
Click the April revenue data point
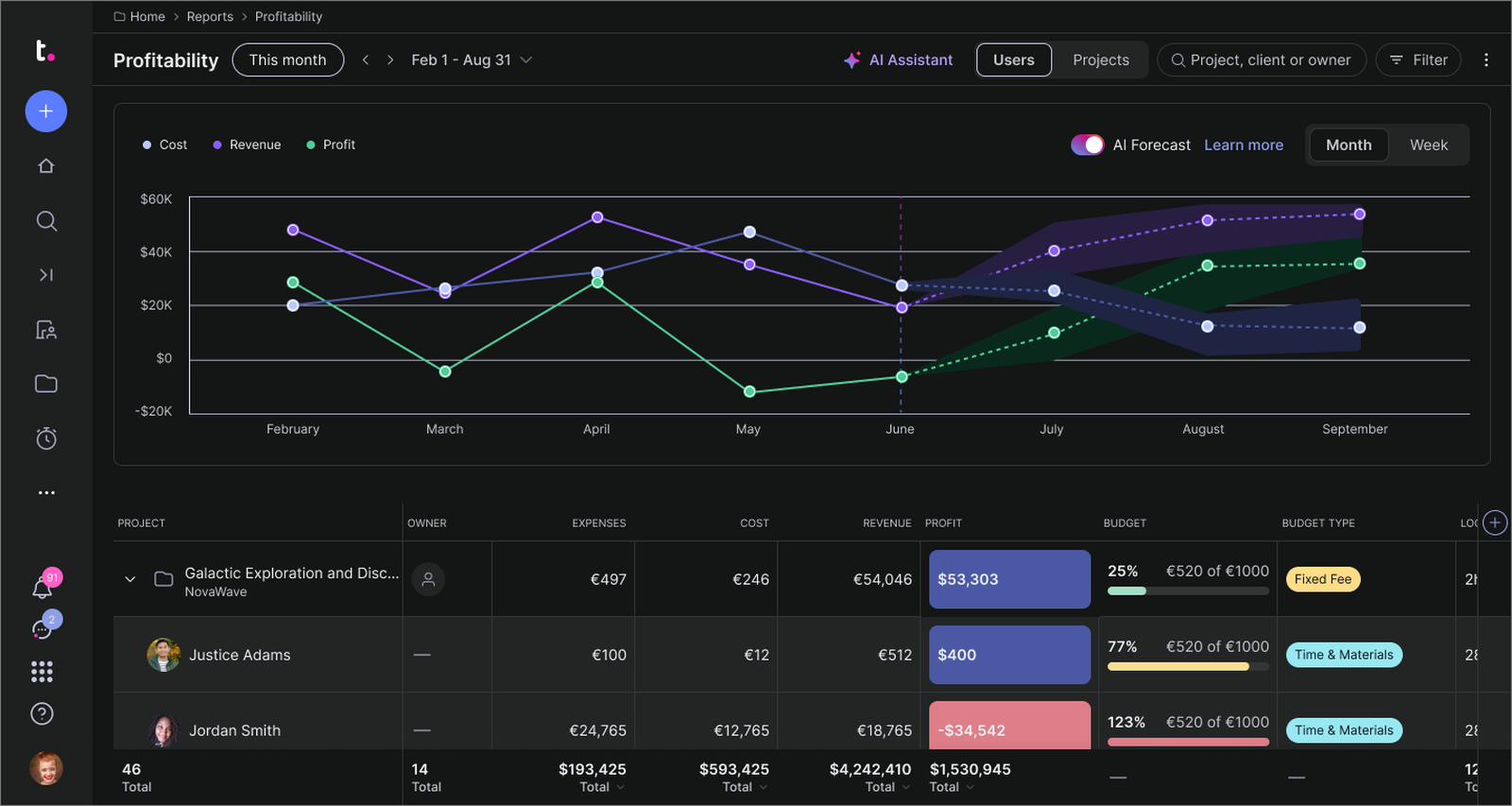point(597,217)
